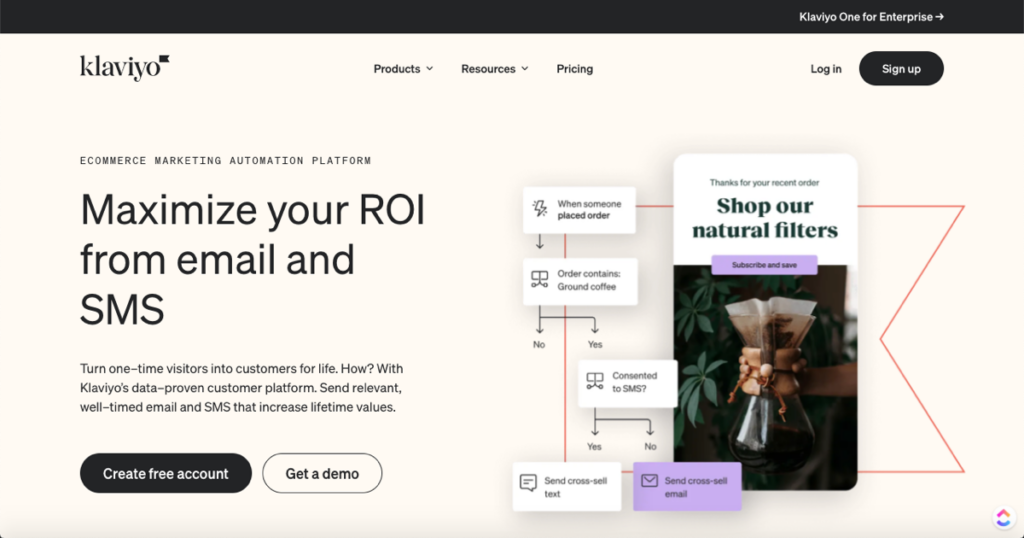The image size is (1024, 538).
Task: Select the When someone placed order card
Action: (579, 210)
